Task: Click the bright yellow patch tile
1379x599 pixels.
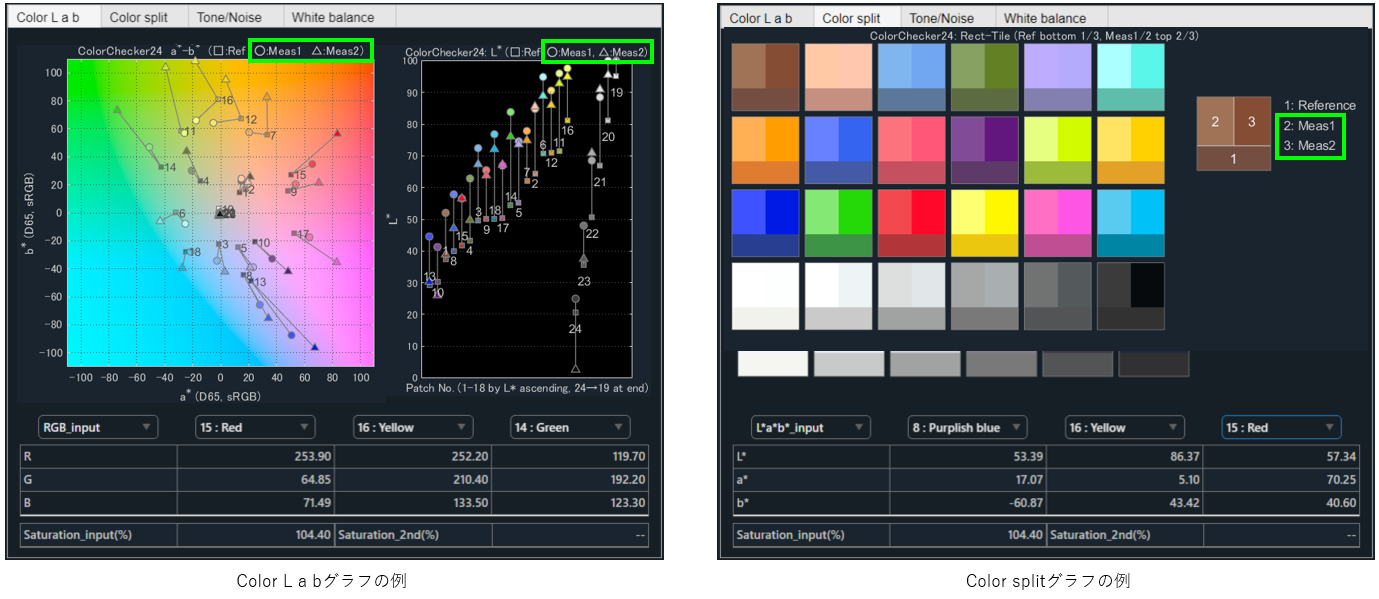Action: [984, 223]
